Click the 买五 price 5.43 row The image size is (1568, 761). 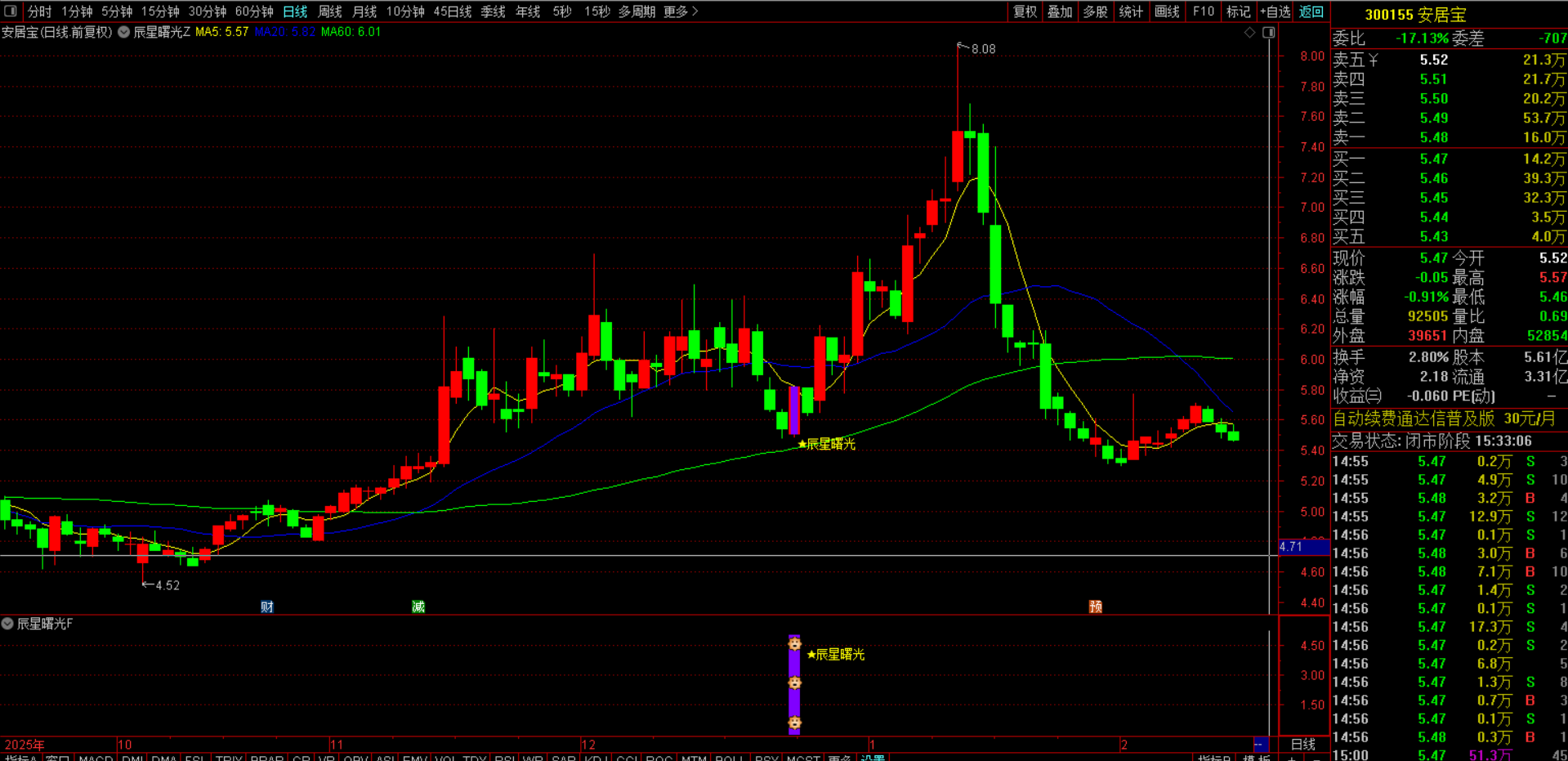1450,236
